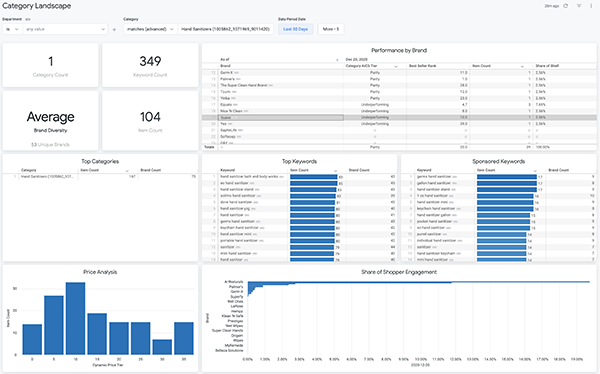Sort Top Keywords by Item Count arrow
Image resolution: width=600 pixels, height=374 pixels.
335,170
